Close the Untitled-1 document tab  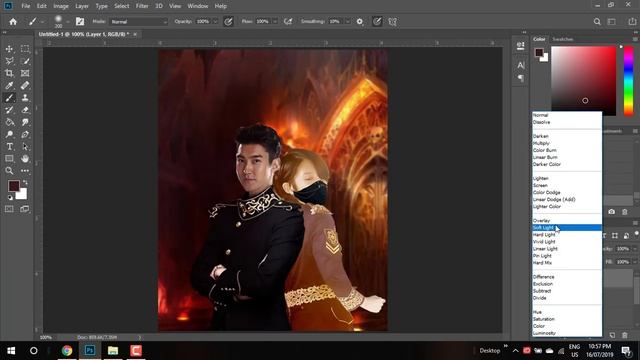[135, 34]
